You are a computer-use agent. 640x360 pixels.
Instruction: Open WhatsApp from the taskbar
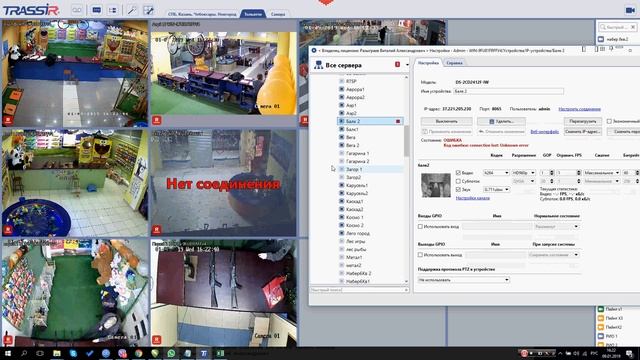[171, 353]
